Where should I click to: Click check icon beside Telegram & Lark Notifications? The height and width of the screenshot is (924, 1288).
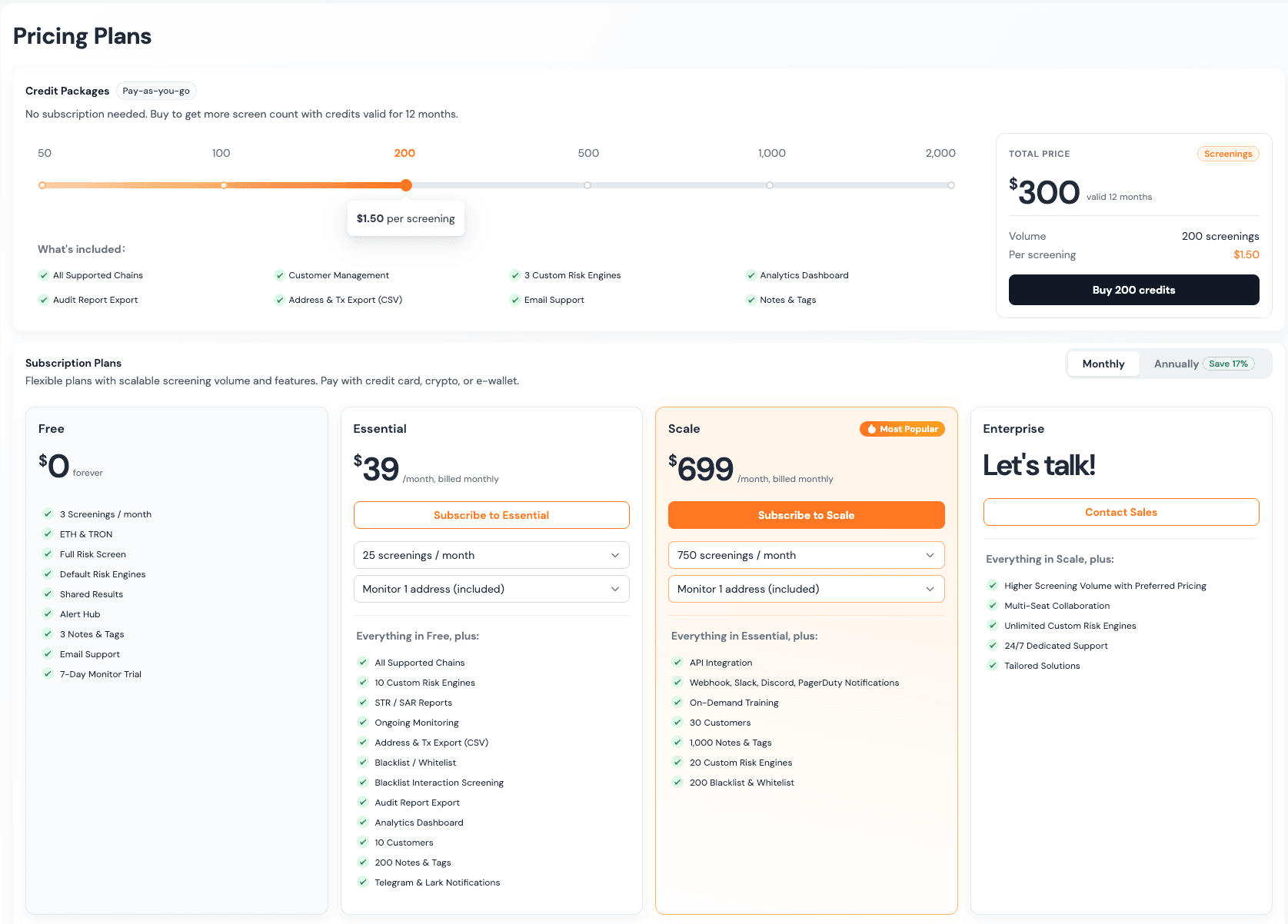363,882
